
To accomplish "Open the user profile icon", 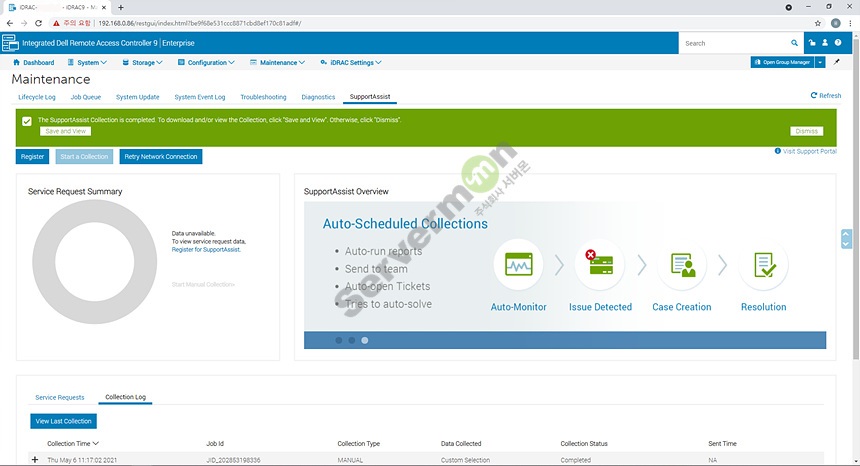I will click(825, 43).
